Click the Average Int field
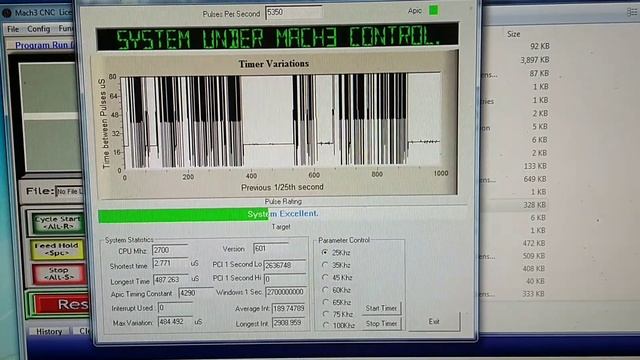The image size is (640, 360). [289, 309]
